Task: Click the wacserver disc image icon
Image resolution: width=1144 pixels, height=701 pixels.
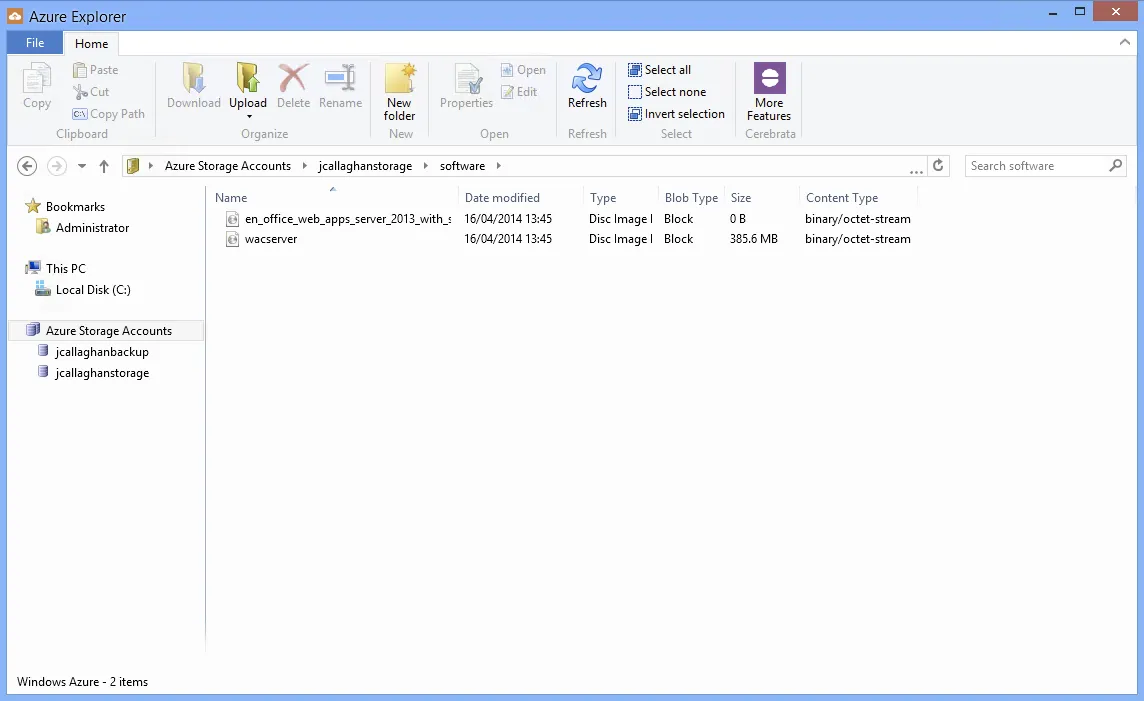Action: [232, 239]
